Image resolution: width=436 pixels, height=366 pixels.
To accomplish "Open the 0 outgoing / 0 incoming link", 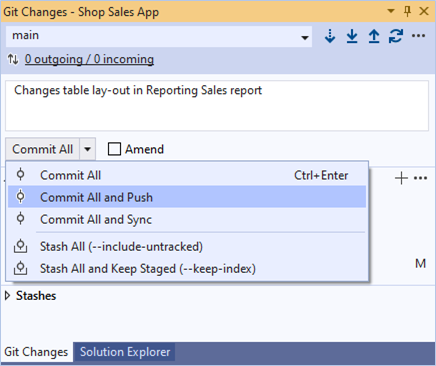I will [89, 59].
